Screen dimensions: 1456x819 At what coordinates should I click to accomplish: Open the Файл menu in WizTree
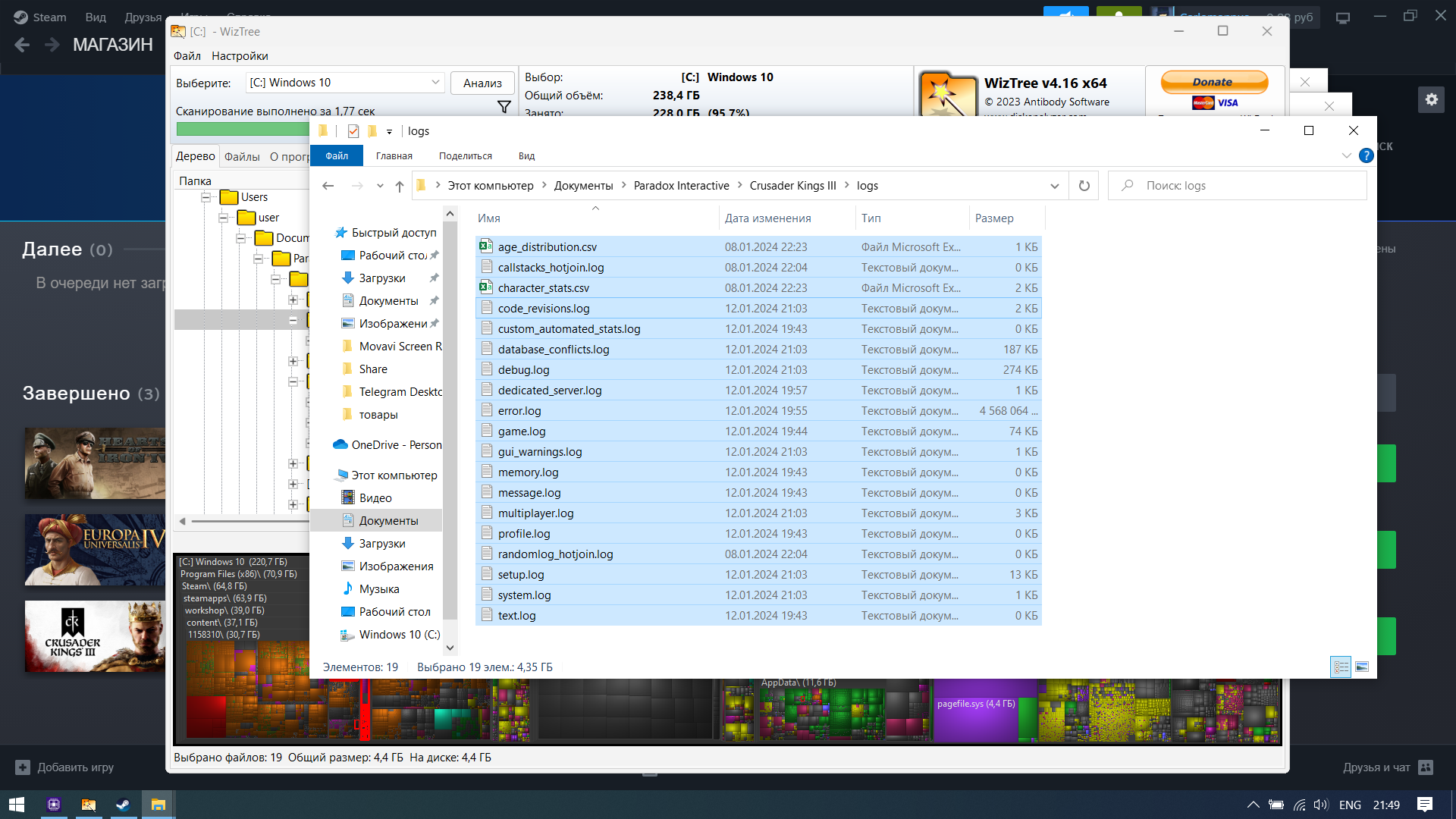187,56
